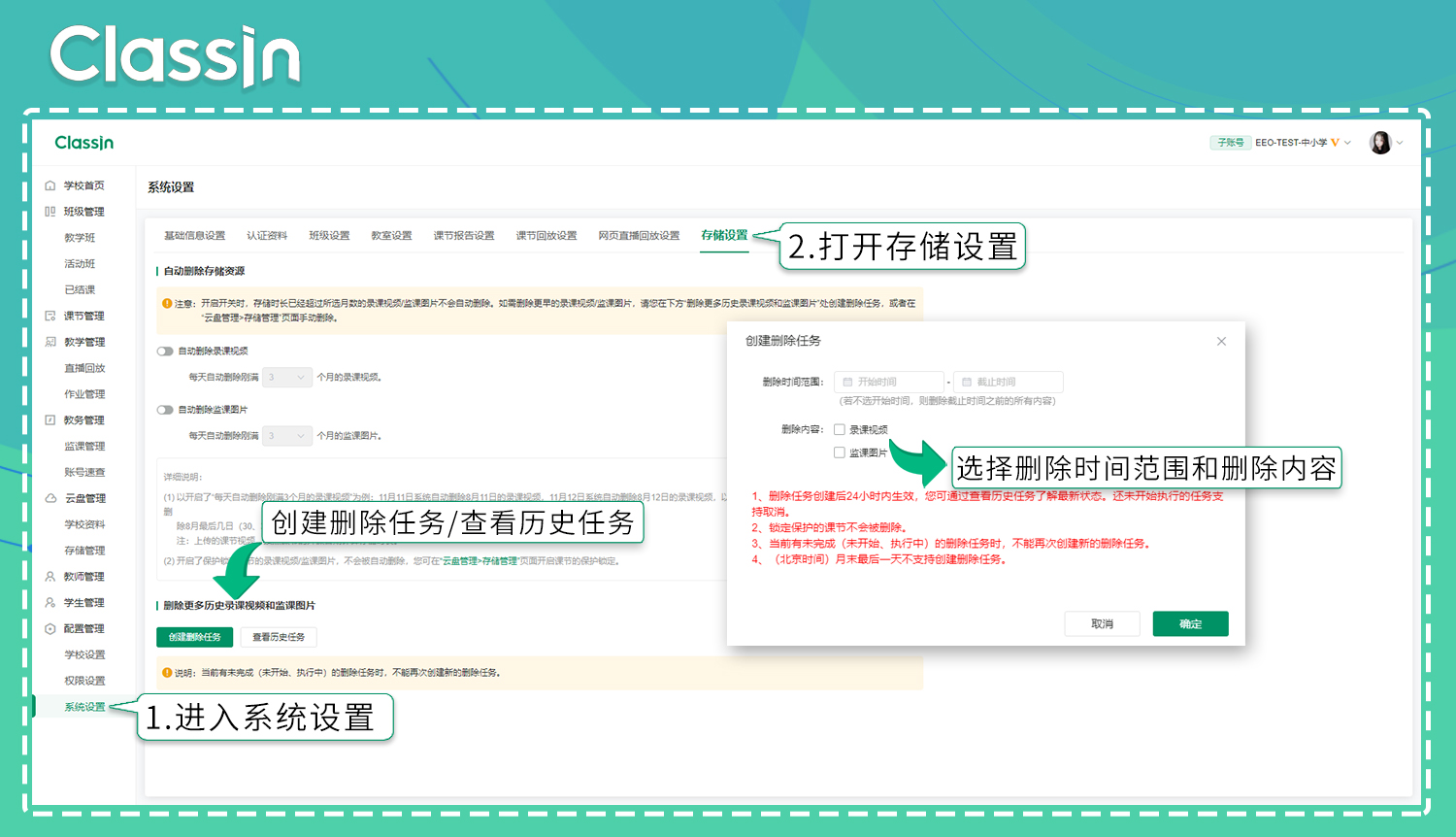1456x837 pixels.
Task: Open 已结课 in the sidebar
Action: tap(80, 290)
